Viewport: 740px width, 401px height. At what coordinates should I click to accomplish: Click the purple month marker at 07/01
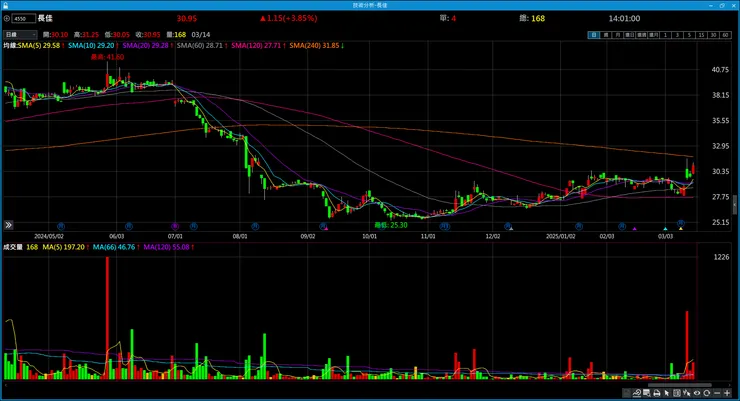click(175, 226)
